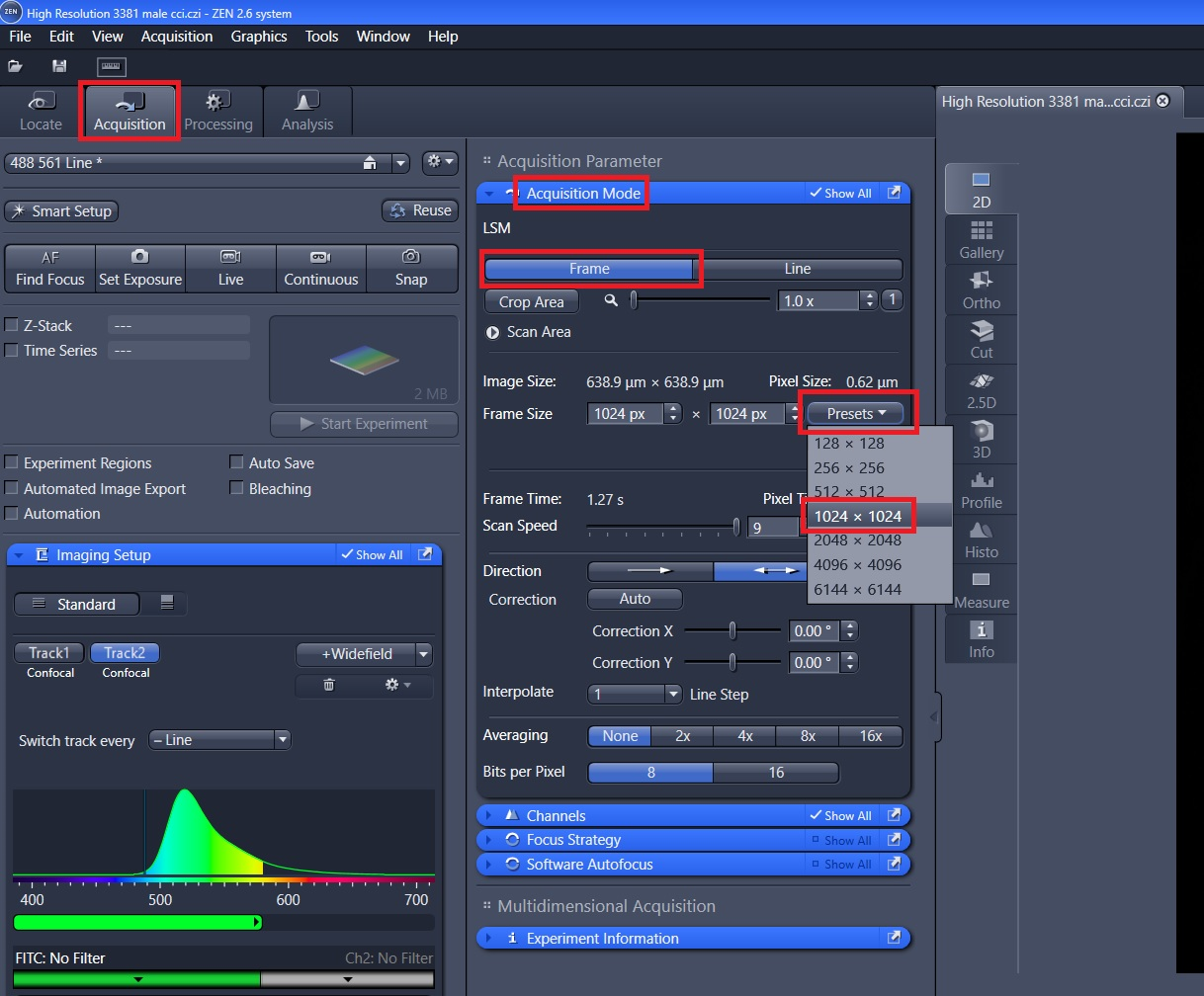This screenshot has width=1204, height=996.
Task: Click the Smart Setup button
Action: (61, 211)
